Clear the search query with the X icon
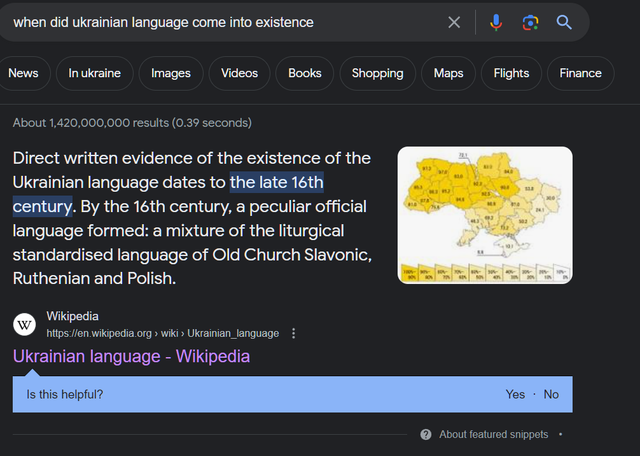The image size is (640, 456). (454, 22)
